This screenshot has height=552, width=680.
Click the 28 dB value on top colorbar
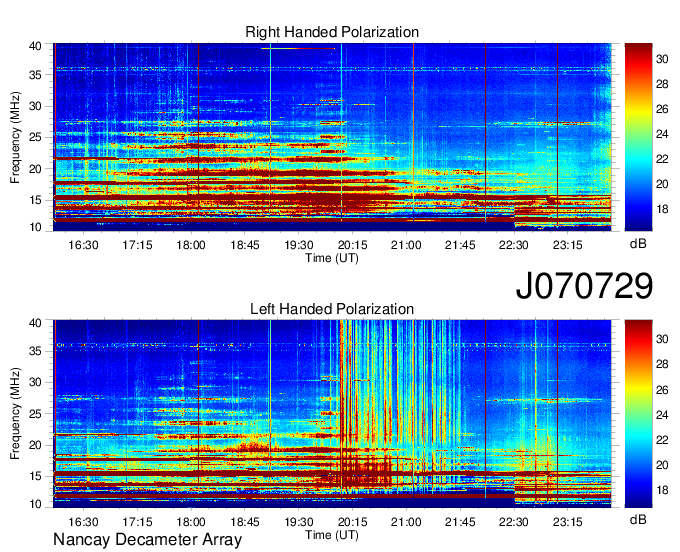pos(662,84)
